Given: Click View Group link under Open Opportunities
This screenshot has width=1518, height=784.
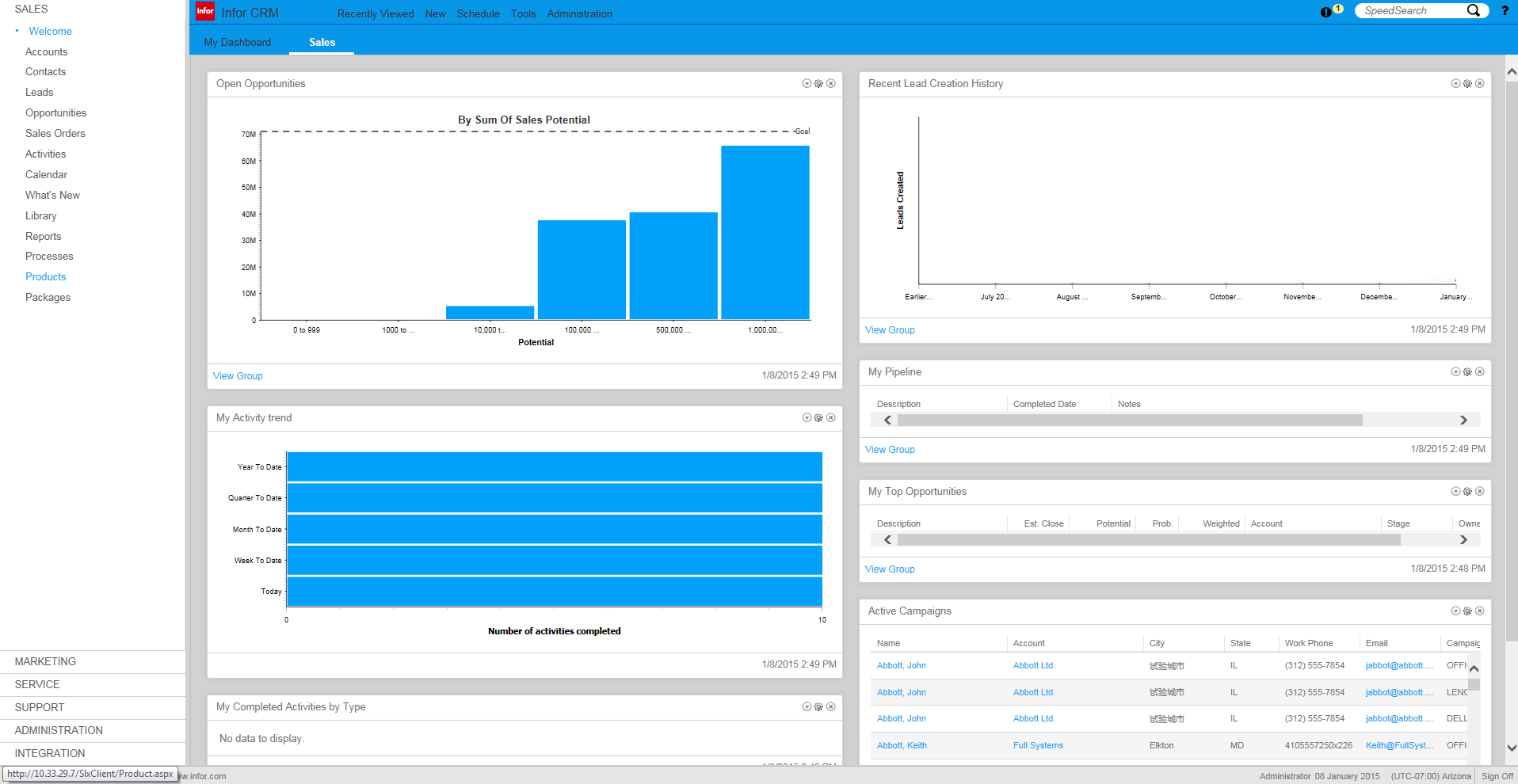Looking at the screenshot, I should point(238,376).
